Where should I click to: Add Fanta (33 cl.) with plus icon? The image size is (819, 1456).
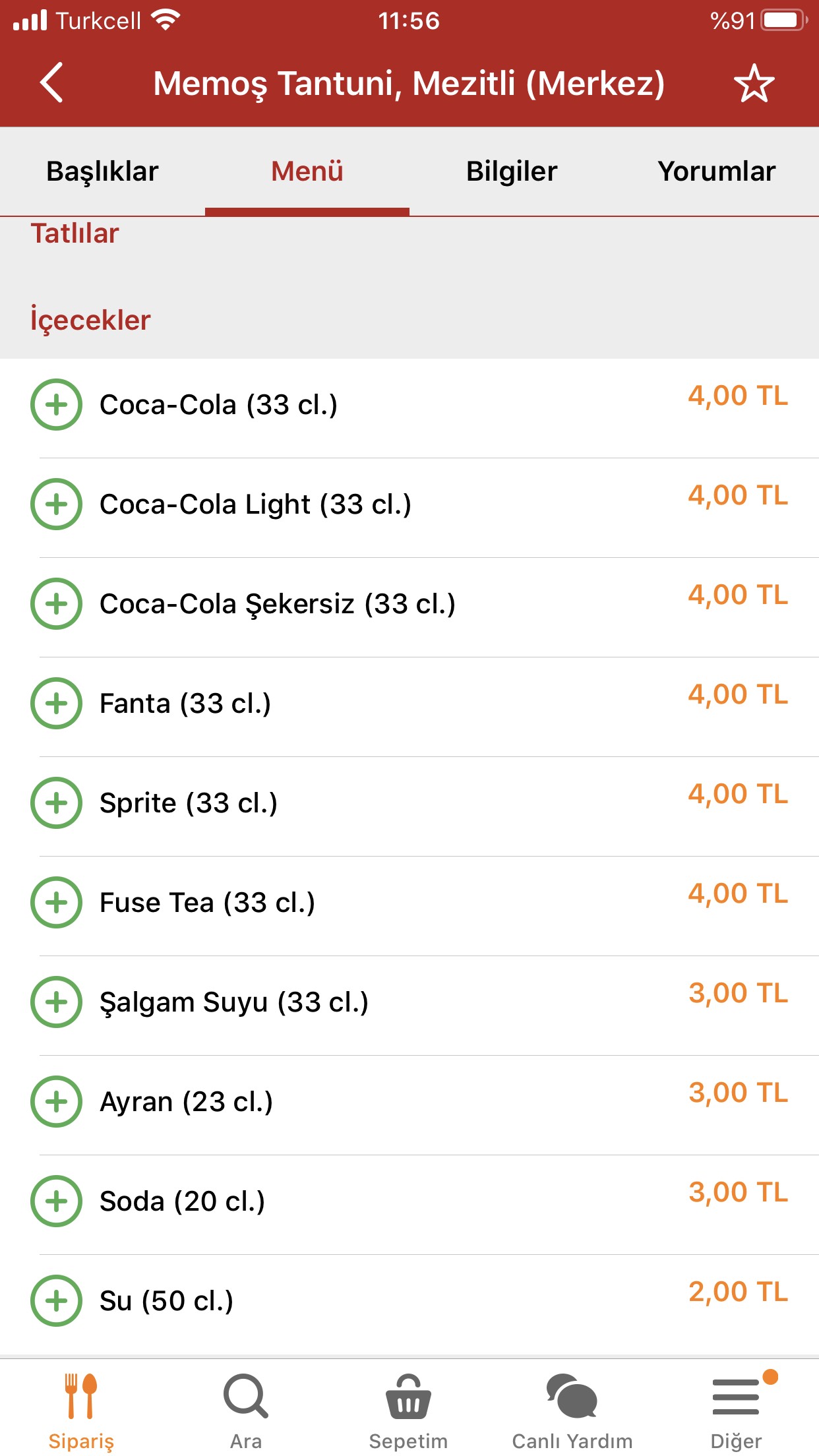56,703
